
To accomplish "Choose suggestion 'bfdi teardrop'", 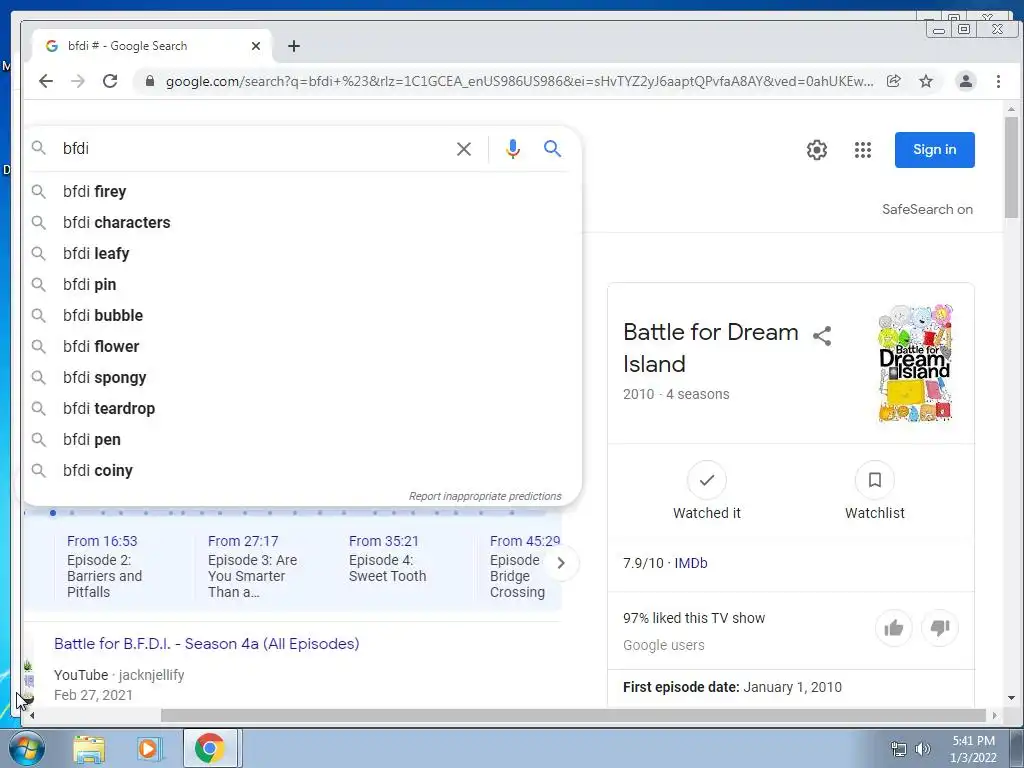I will tap(302, 409).
